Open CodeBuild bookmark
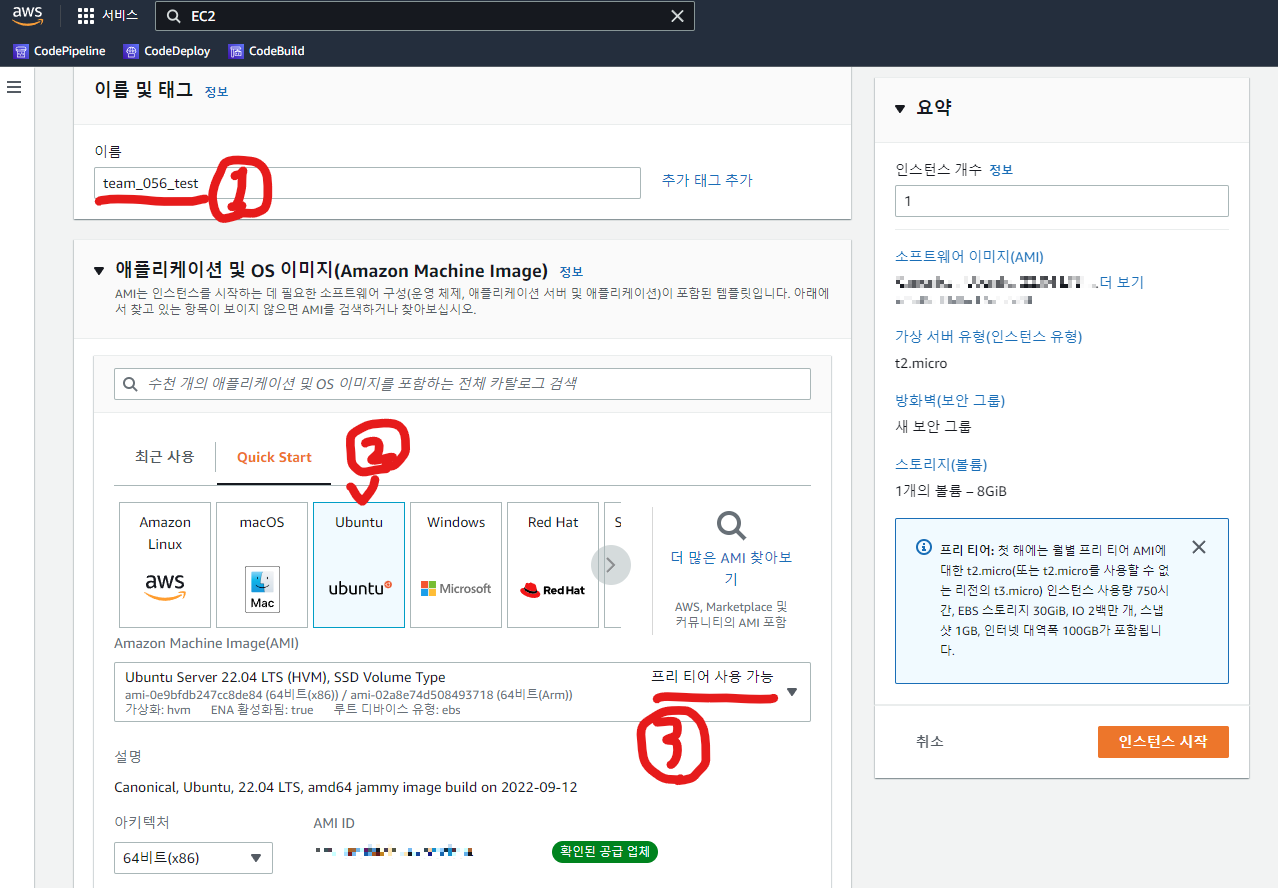The height and width of the screenshot is (888, 1278). pos(266,51)
